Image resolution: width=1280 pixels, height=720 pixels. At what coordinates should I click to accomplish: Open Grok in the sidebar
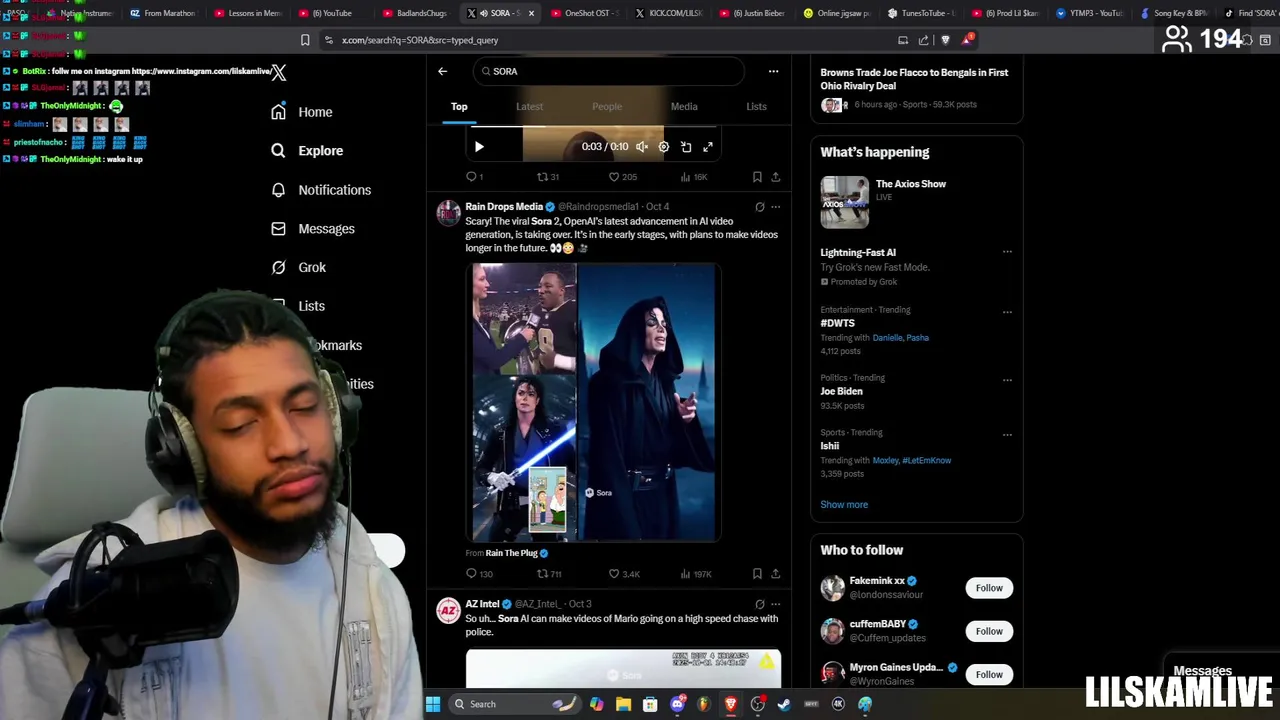click(x=299, y=268)
